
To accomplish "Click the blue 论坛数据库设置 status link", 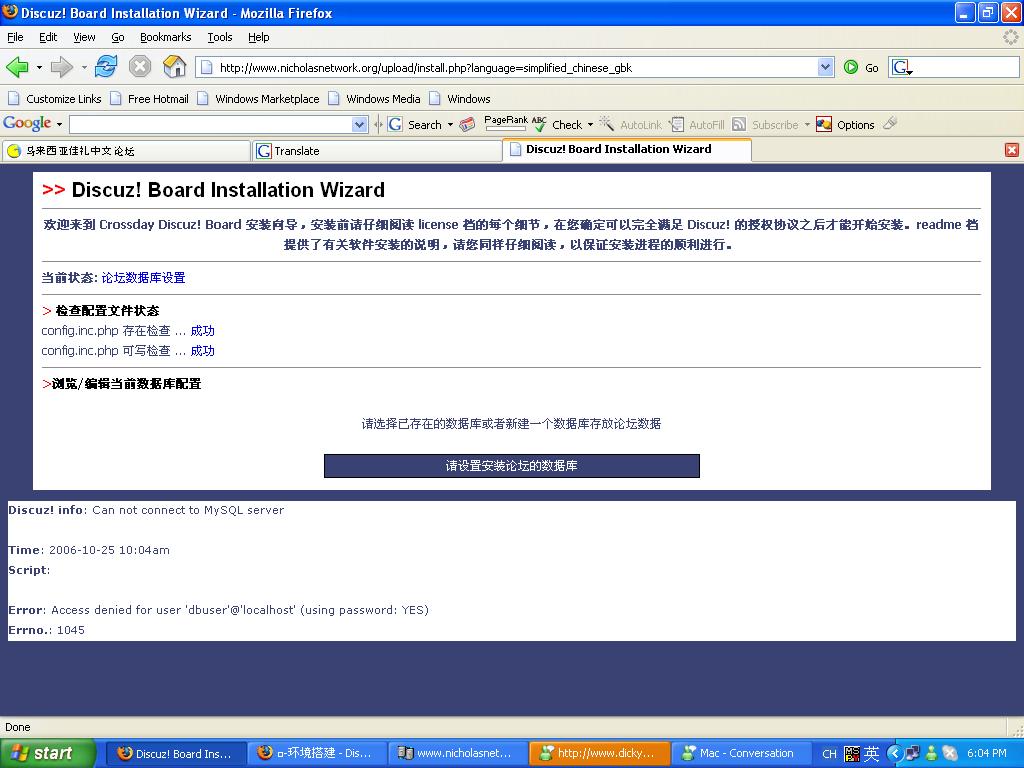I will 143,278.
